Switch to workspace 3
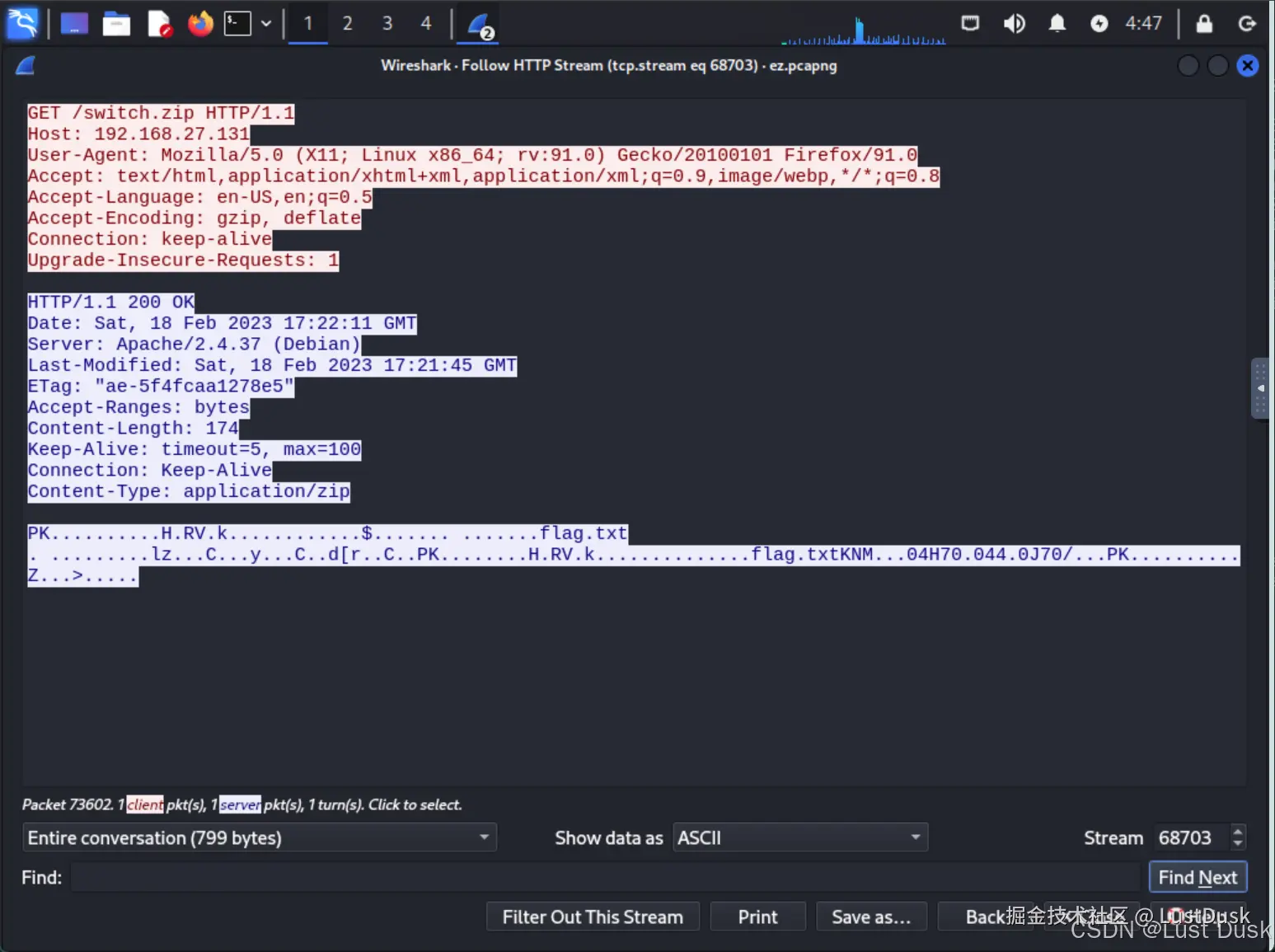Viewport: 1275px width, 952px height. tap(387, 23)
